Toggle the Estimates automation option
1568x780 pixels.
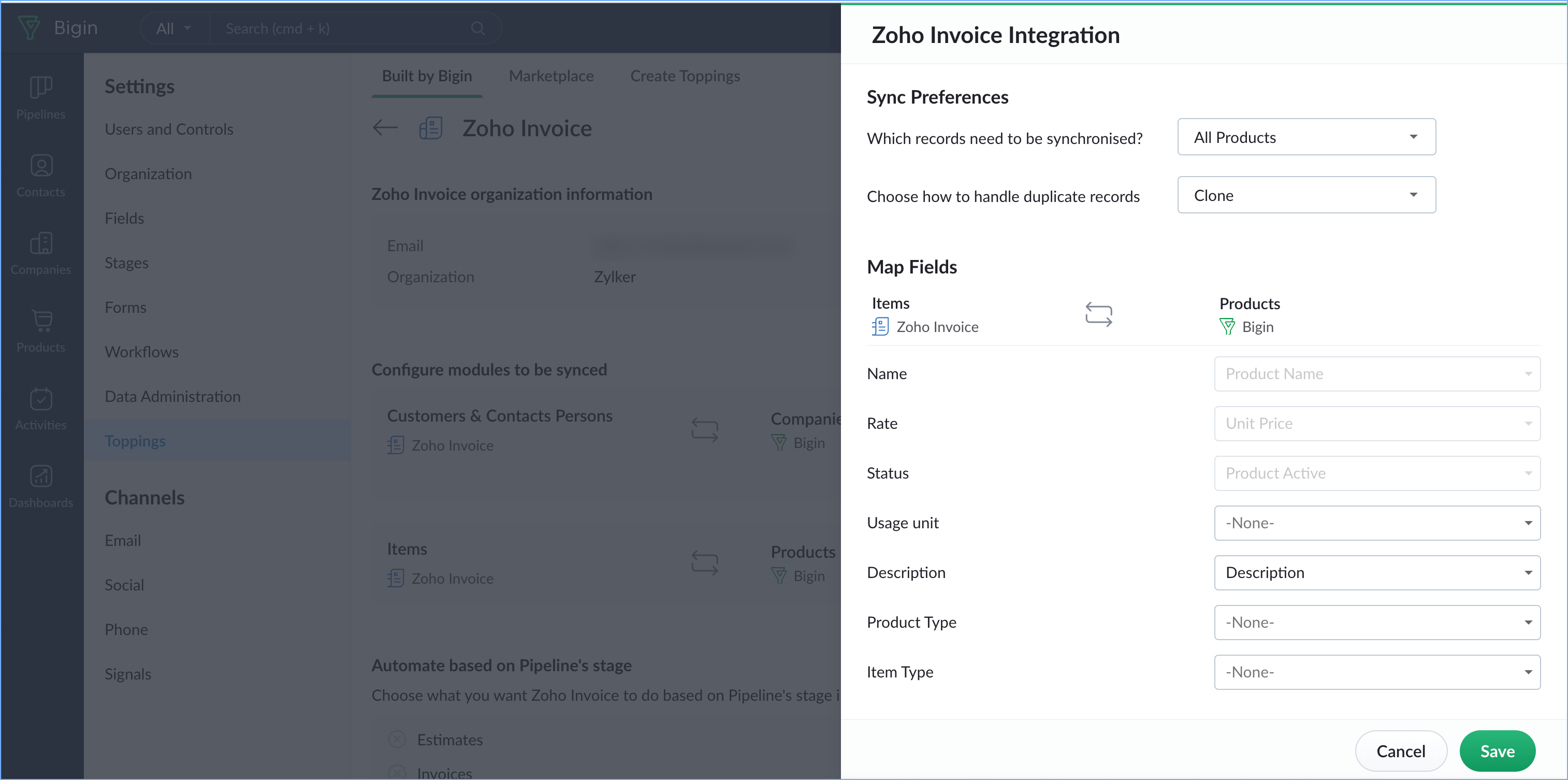397,740
